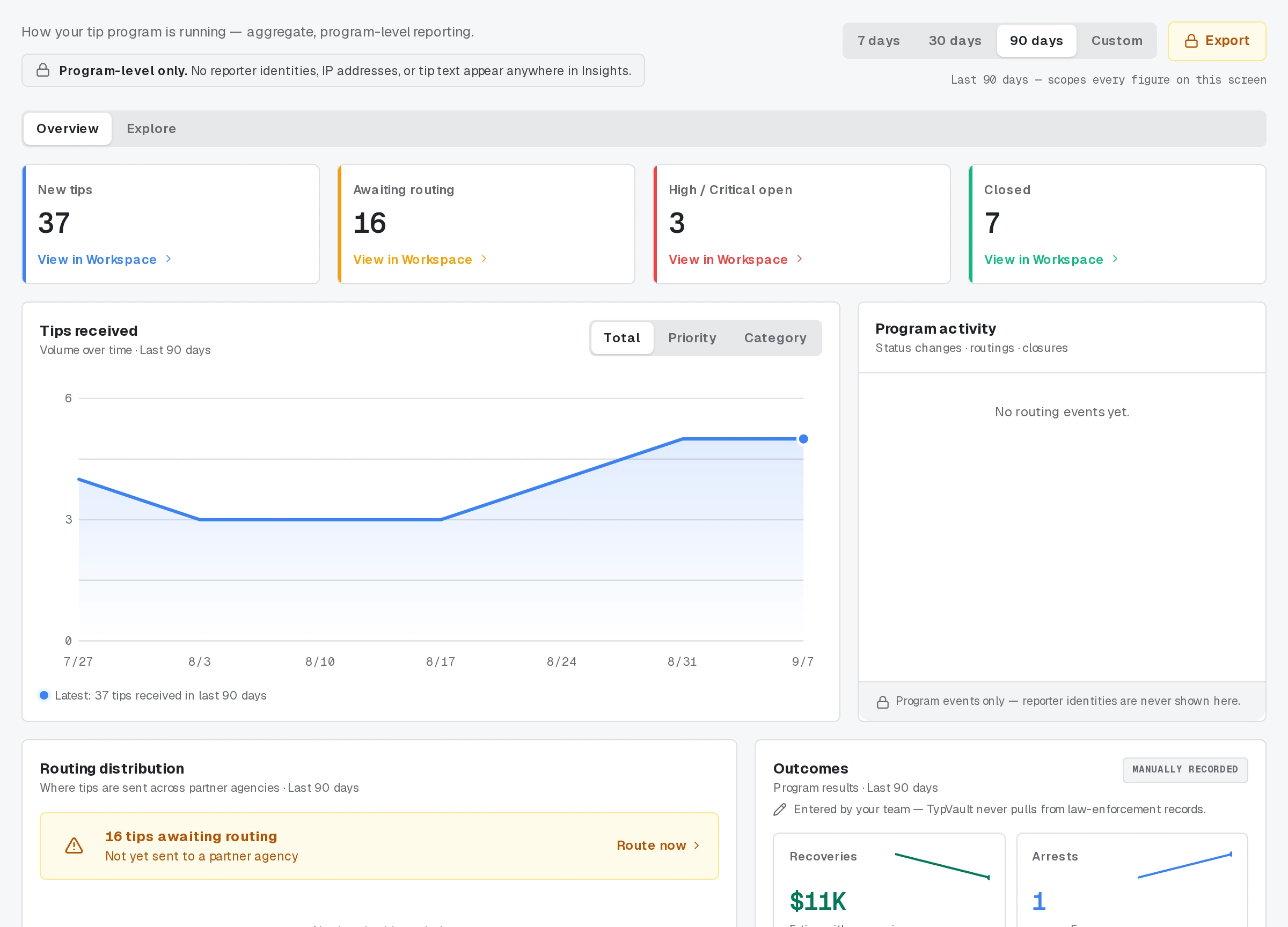Viewport: 1288px width, 927px height.
Task: Click the 8/17 axis date label
Action: [x=441, y=661]
